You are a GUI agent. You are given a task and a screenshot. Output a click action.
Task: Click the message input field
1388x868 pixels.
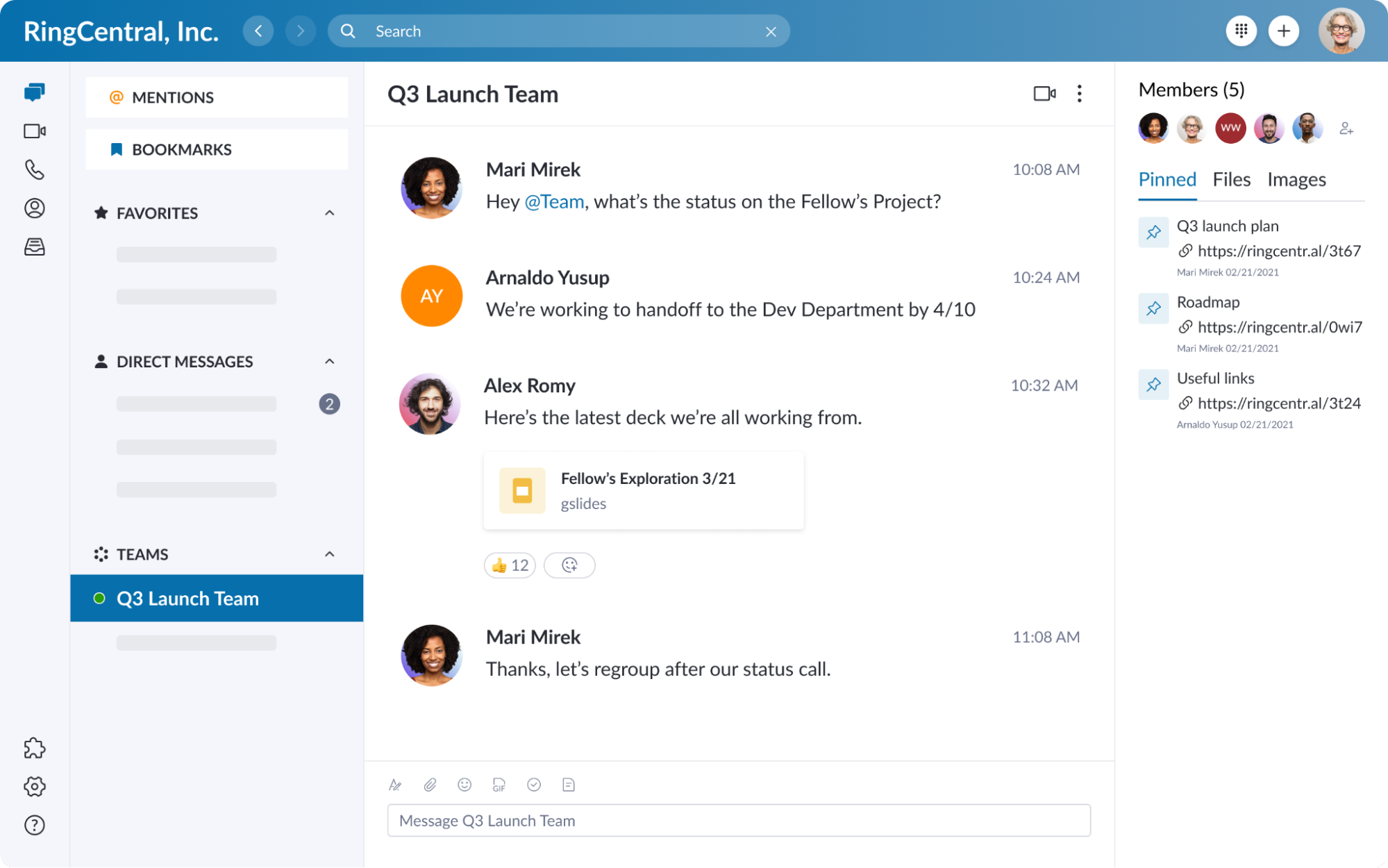pos(738,819)
